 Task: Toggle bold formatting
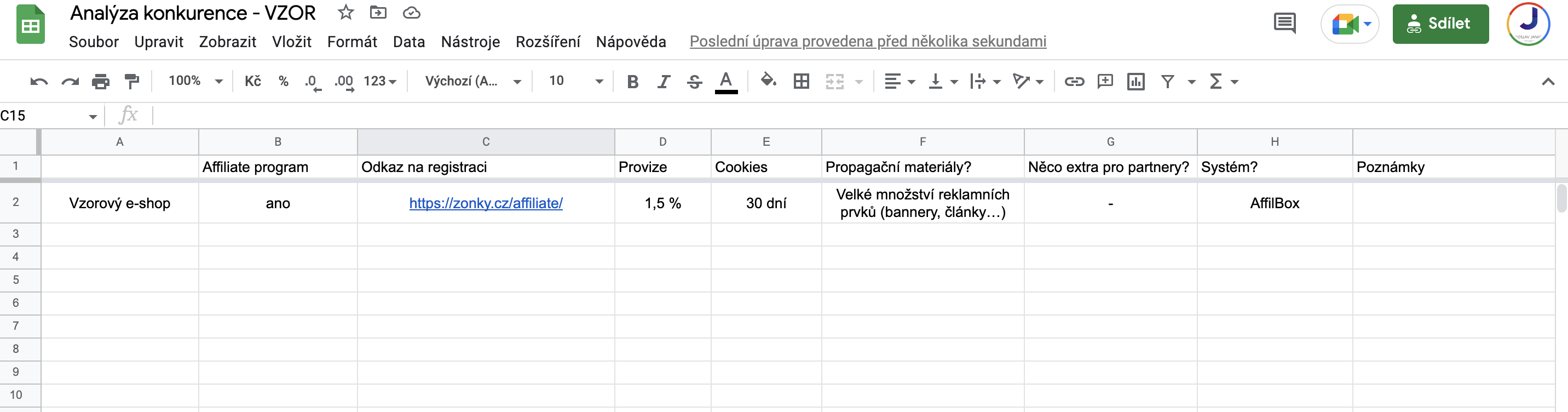pos(632,81)
